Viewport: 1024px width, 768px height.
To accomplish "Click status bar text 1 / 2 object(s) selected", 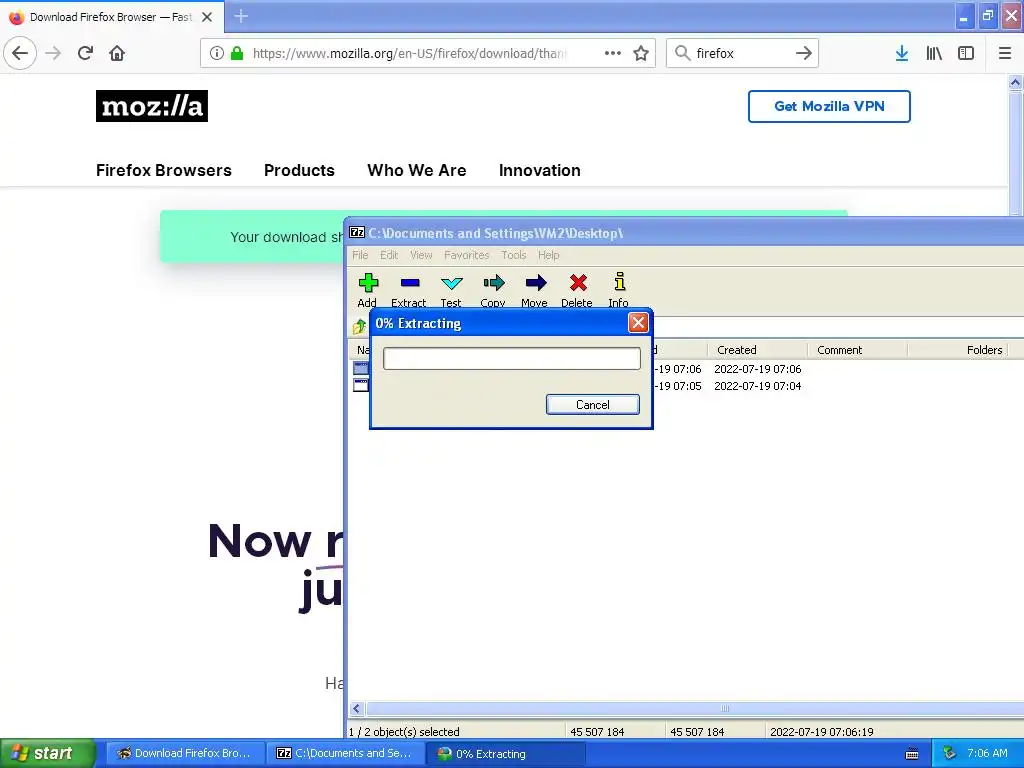I will (x=404, y=732).
